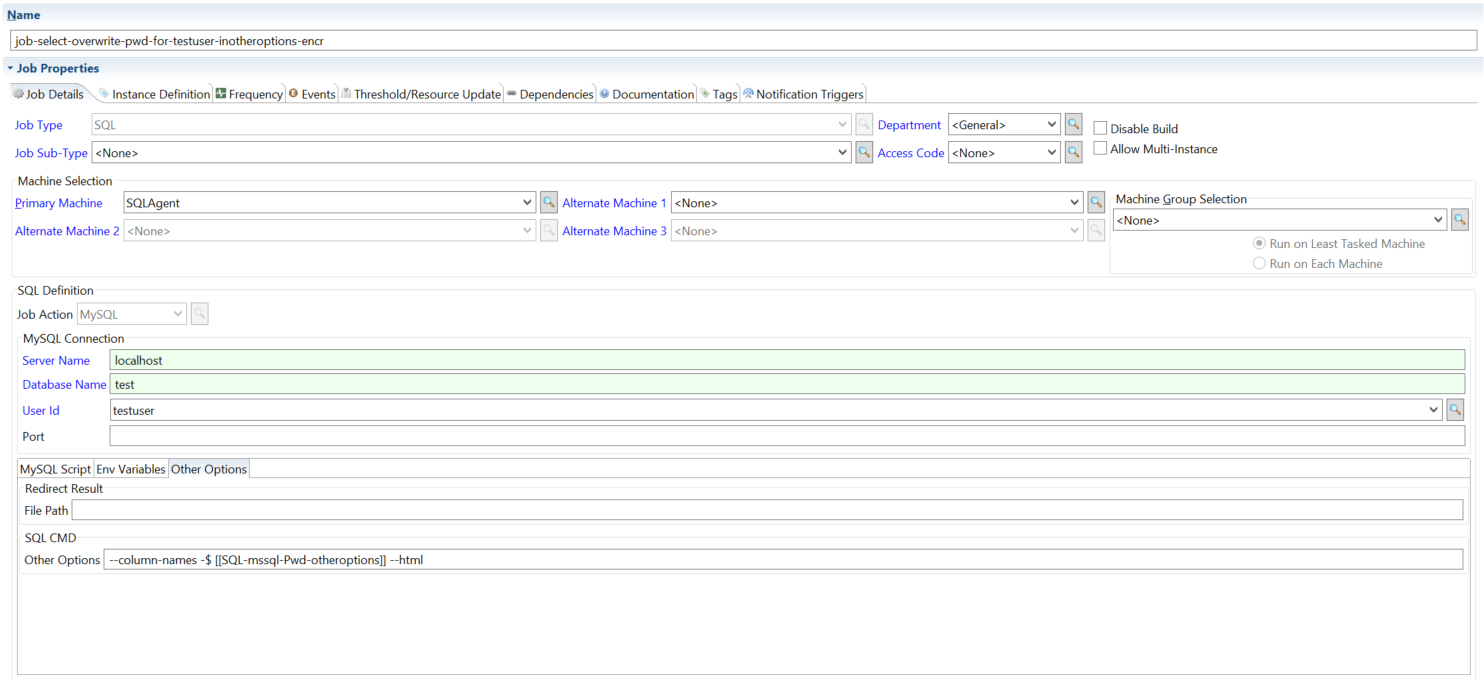The height and width of the screenshot is (680, 1484).
Task: Open the Events tab
Action: (x=312, y=94)
